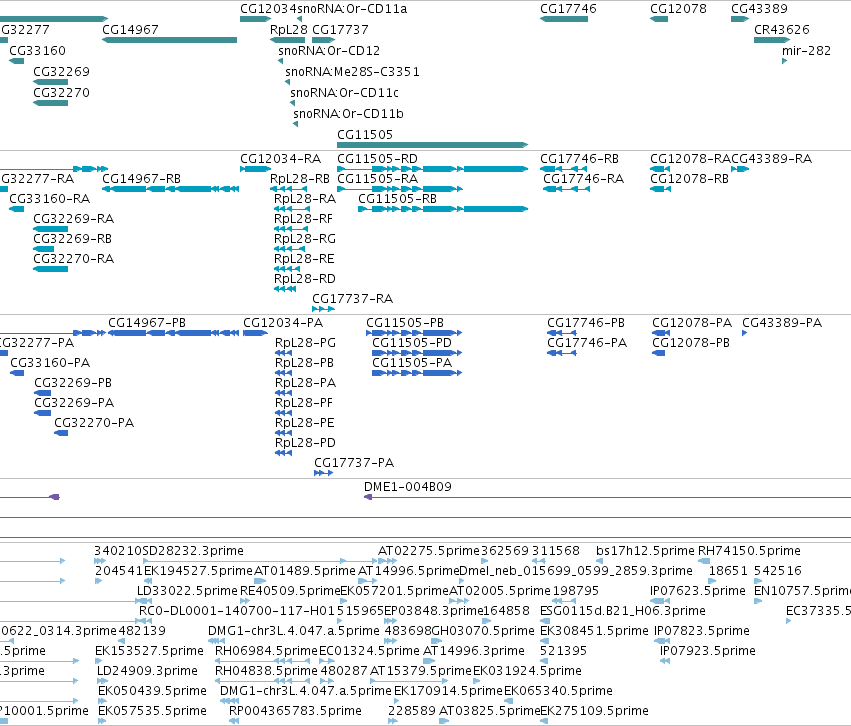Click the CR43626 gene label

782,30
